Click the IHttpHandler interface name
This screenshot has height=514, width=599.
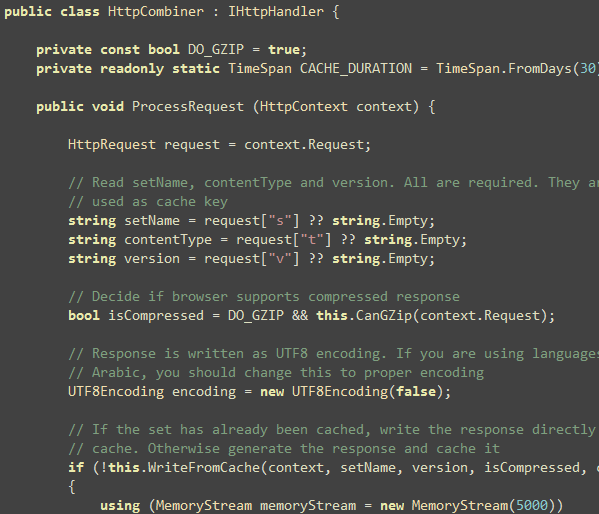pos(276,11)
